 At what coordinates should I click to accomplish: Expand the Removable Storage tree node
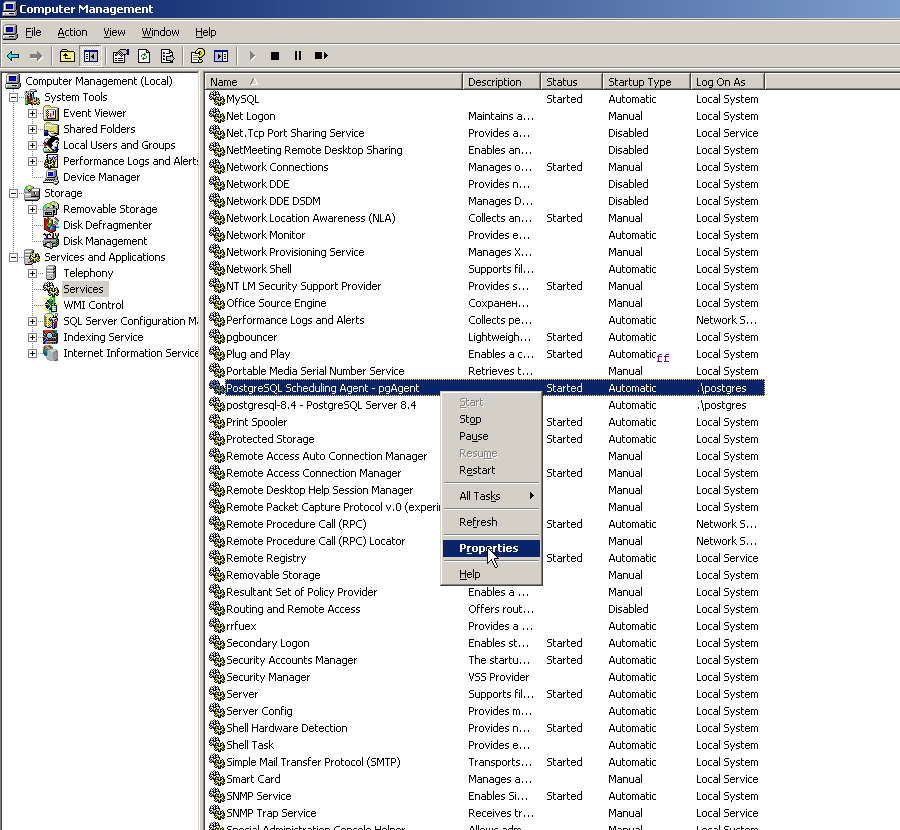click(32, 209)
